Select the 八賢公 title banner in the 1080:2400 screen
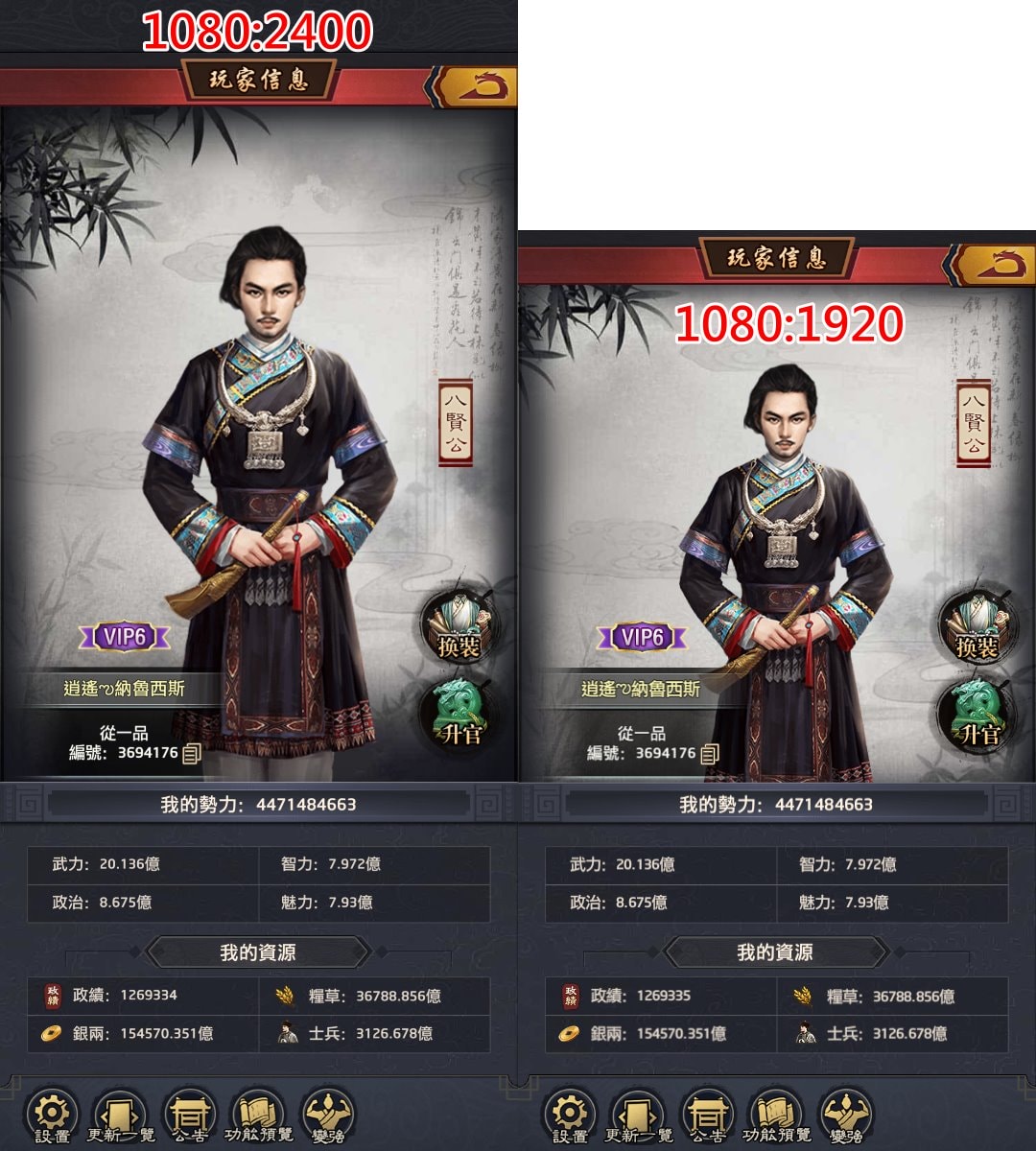This screenshot has width=1036, height=1151. tap(456, 422)
